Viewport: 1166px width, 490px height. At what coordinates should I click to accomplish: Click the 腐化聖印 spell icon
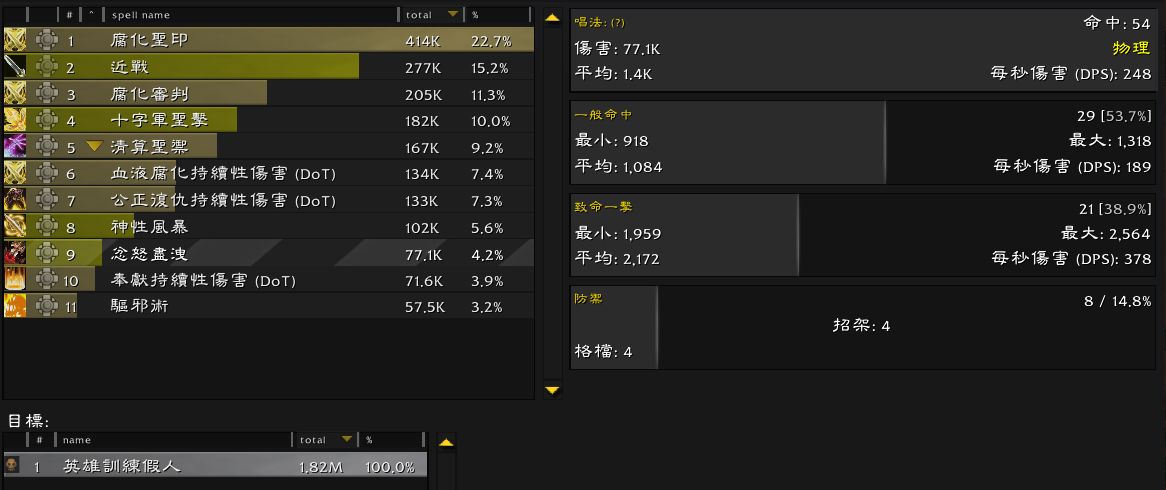click(14, 40)
